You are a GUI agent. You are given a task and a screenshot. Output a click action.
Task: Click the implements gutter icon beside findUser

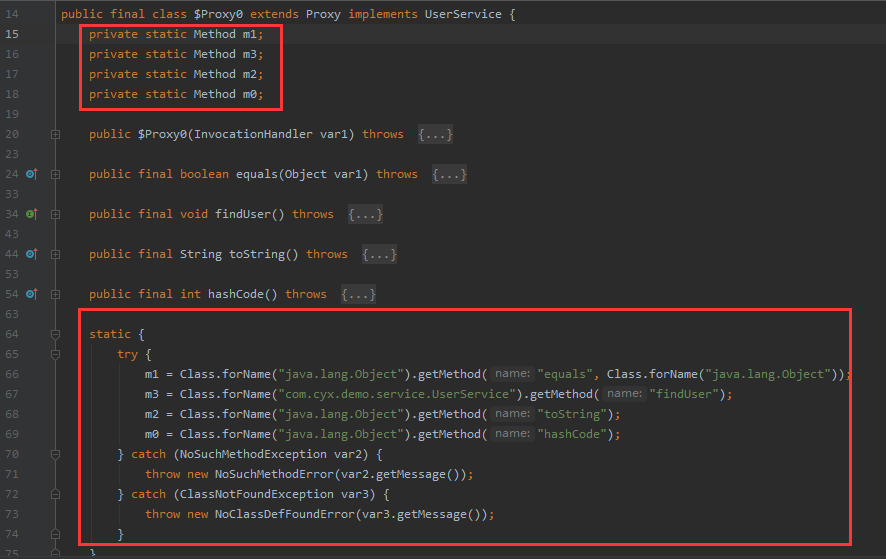(31, 214)
